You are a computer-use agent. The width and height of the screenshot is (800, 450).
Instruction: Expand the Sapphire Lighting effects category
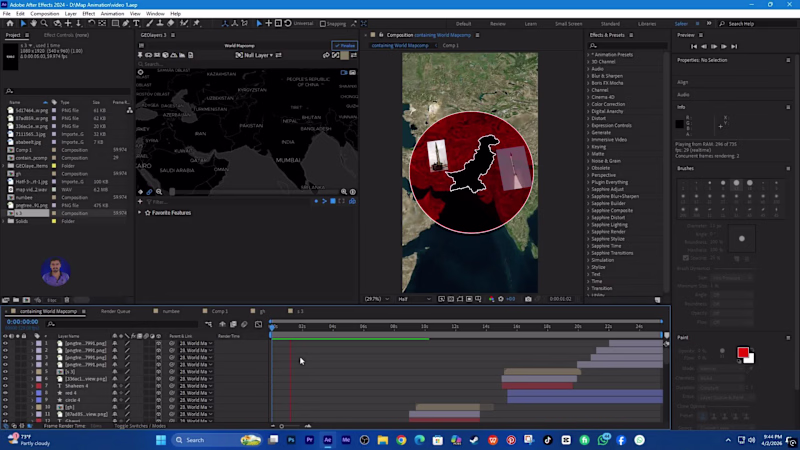tap(610, 225)
